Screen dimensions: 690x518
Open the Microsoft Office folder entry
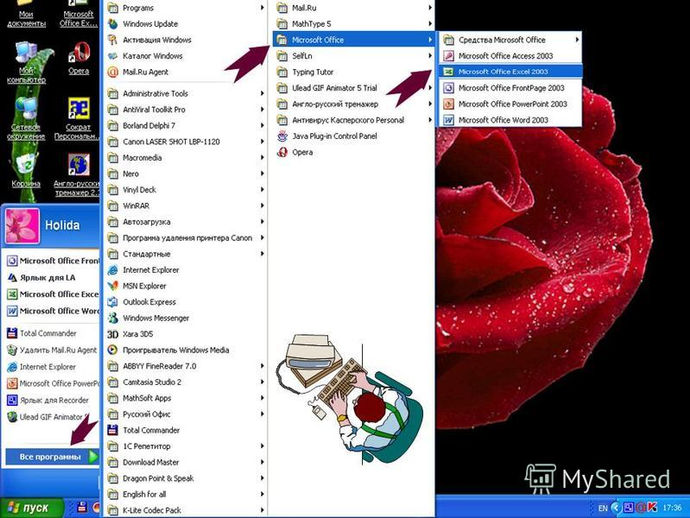[x=353, y=40]
